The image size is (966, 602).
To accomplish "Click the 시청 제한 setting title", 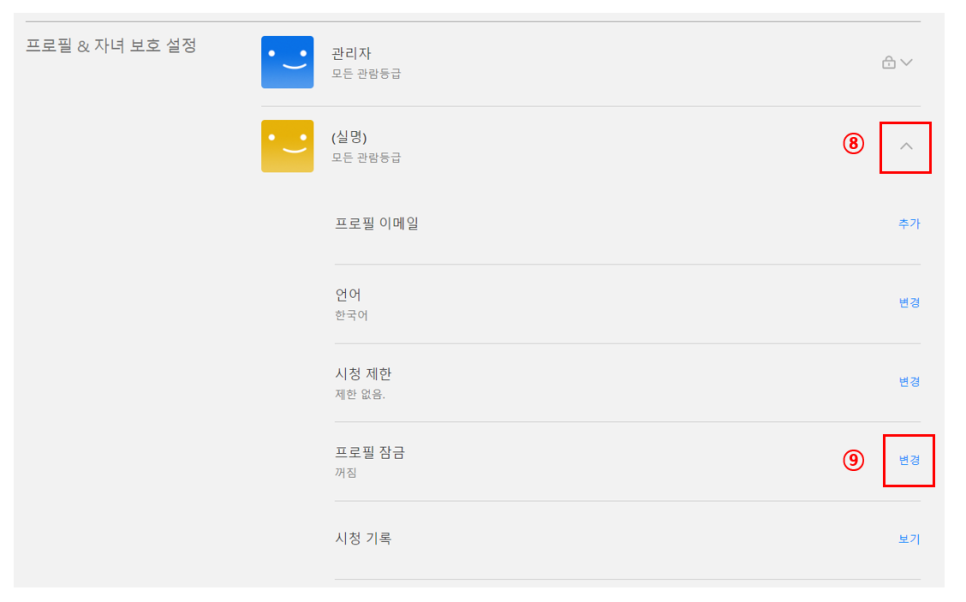I will point(363,374).
